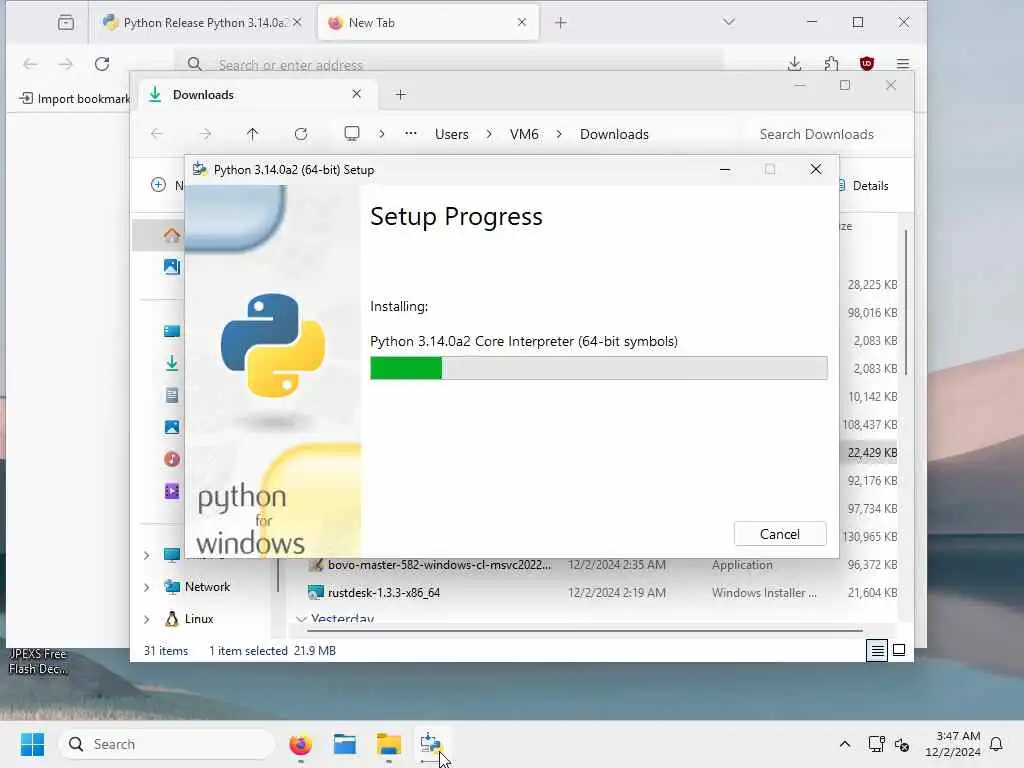
Task: Open the Details pane button
Action: (x=865, y=185)
